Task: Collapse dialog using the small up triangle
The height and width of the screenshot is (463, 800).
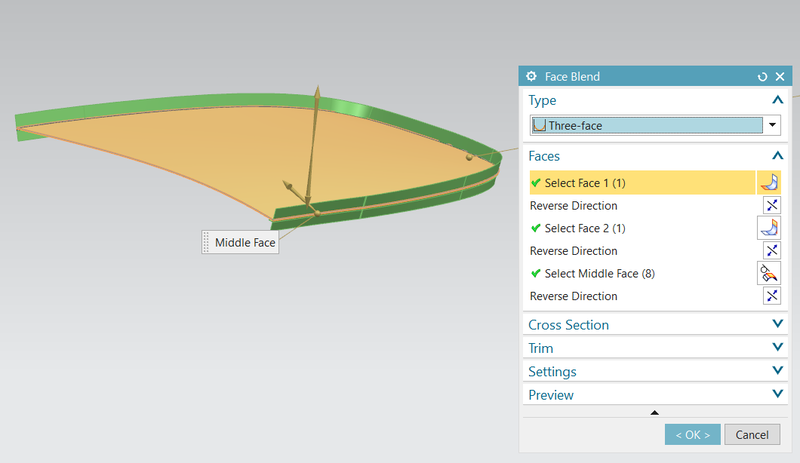Action: [x=655, y=412]
